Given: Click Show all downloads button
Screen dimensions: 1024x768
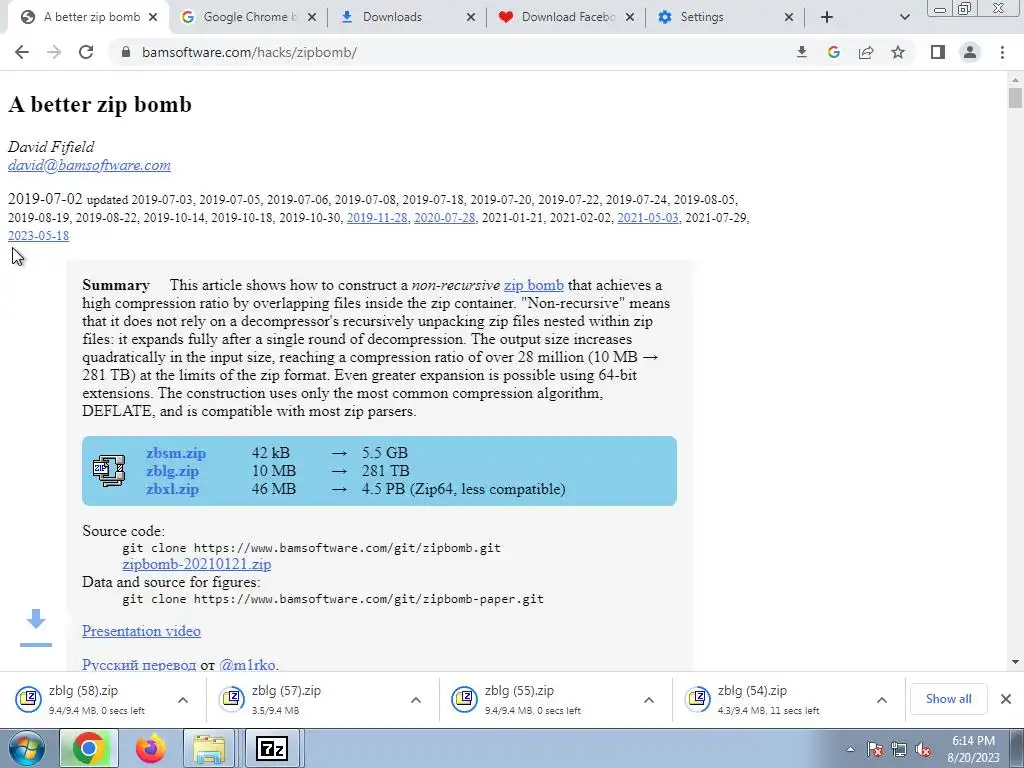Looking at the screenshot, I should 948,699.
